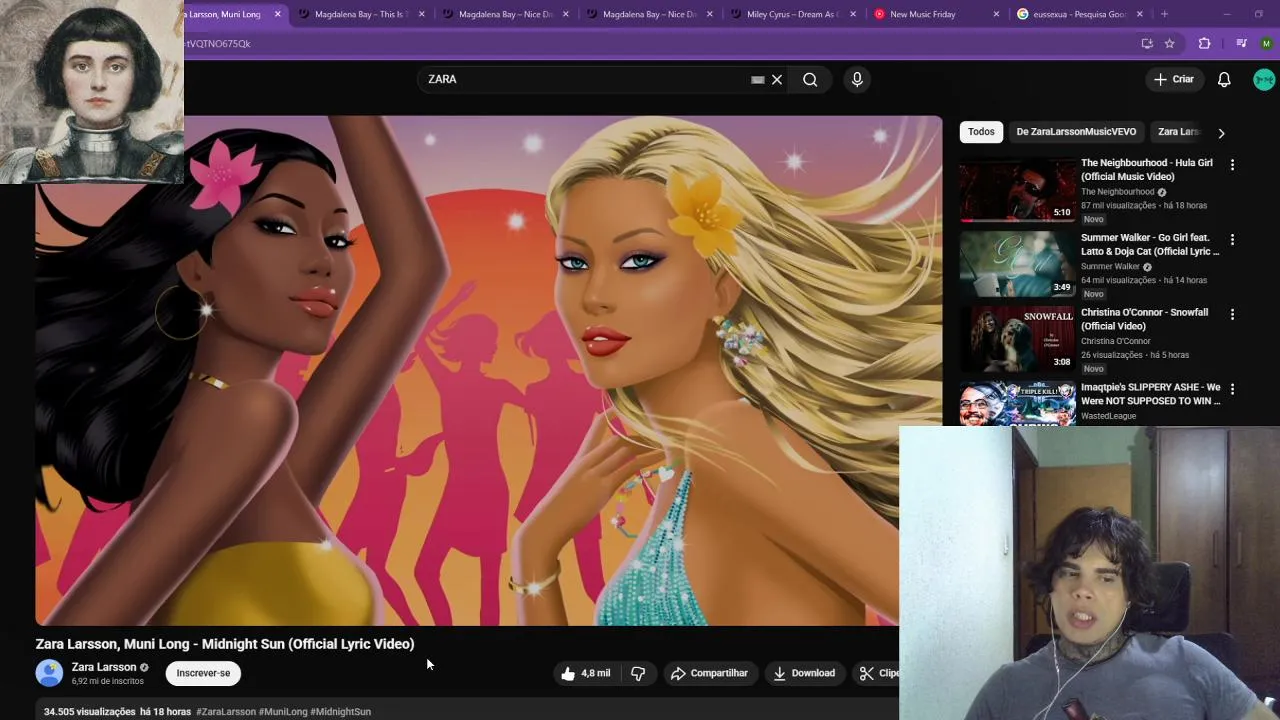Open 'Christina O'Connor - Snowfall' title
1280x720 pixels.
pyautogui.click(x=1144, y=319)
